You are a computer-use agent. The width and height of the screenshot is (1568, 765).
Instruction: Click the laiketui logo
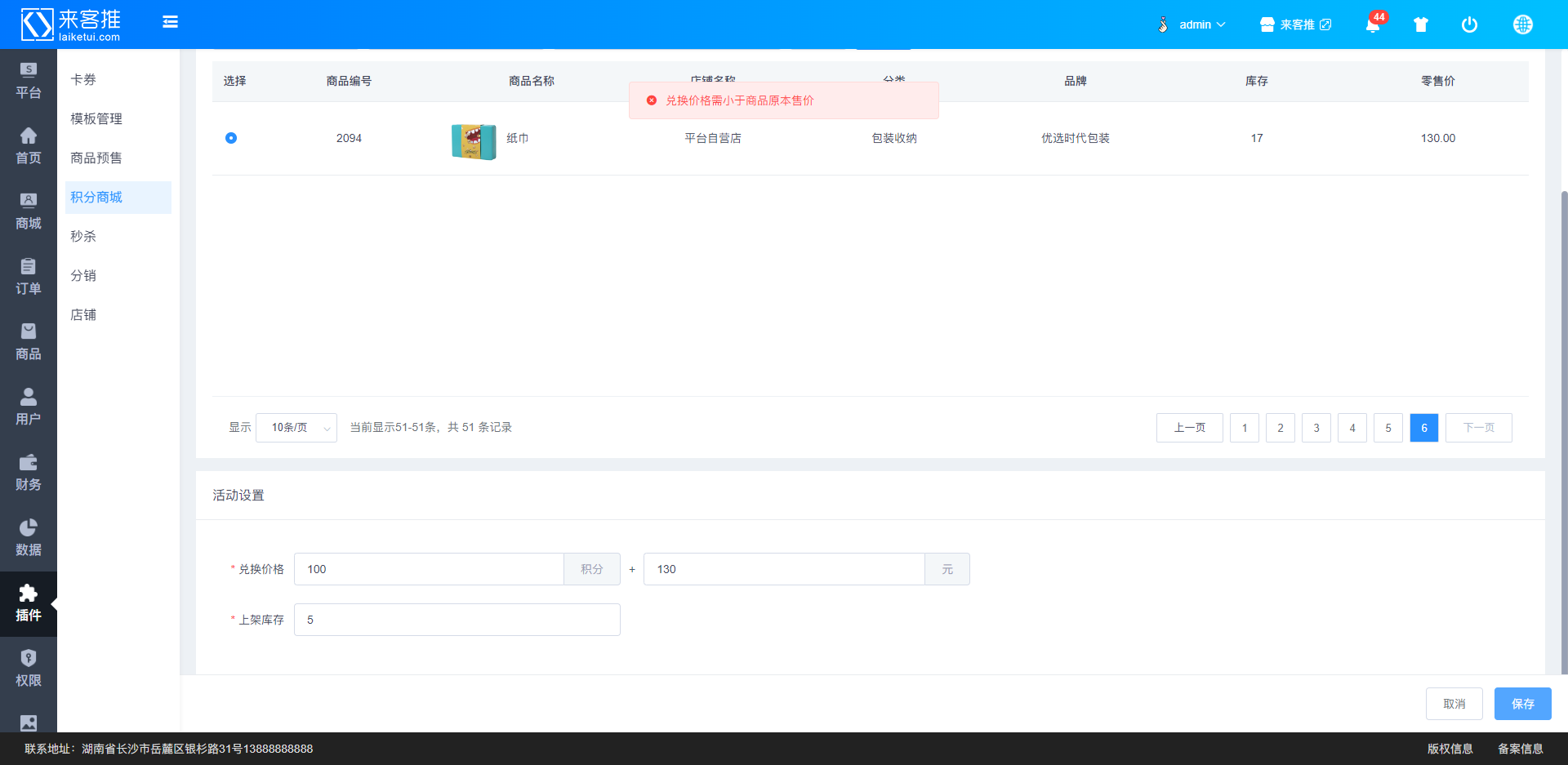pyautogui.click(x=71, y=24)
